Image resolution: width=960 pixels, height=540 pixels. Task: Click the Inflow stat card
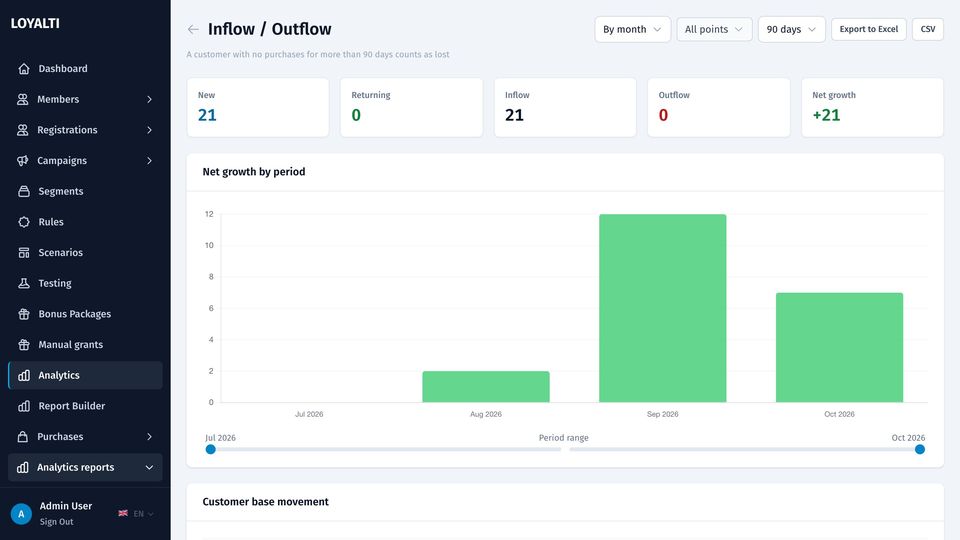click(x=565, y=107)
